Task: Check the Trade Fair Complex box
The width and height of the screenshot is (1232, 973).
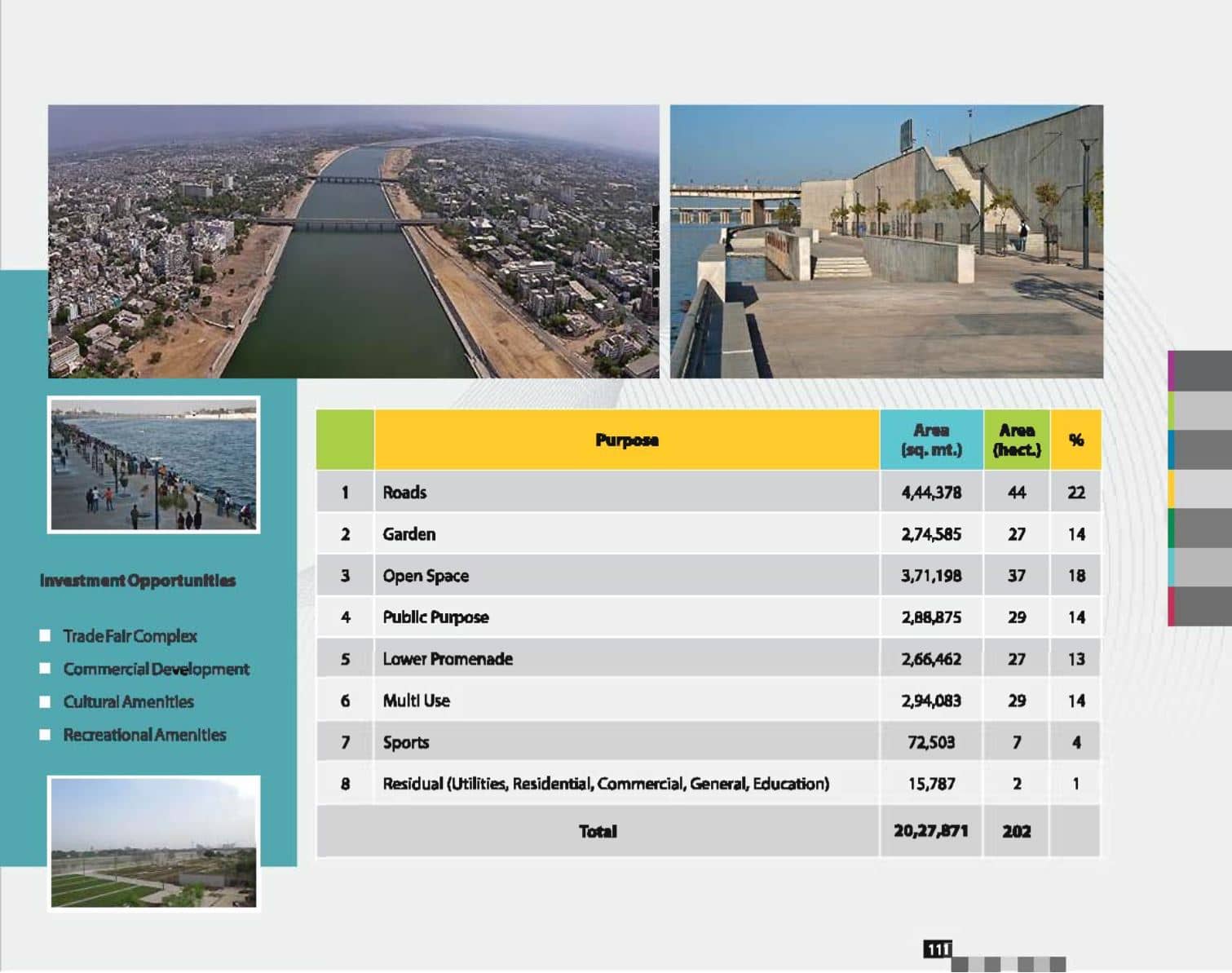Action: pyautogui.click(x=46, y=635)
